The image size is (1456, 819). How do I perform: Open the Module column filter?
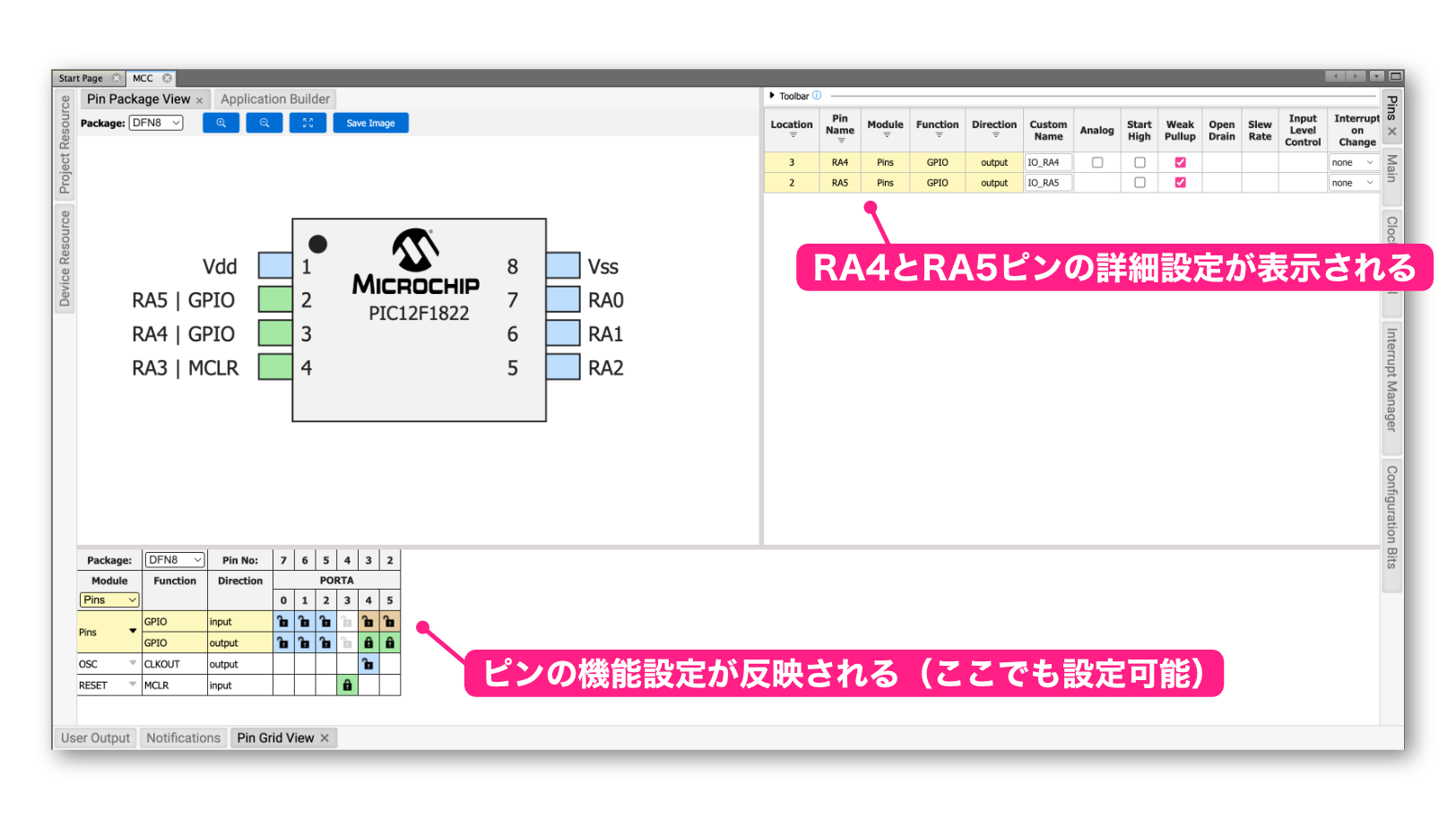[886, 135]
